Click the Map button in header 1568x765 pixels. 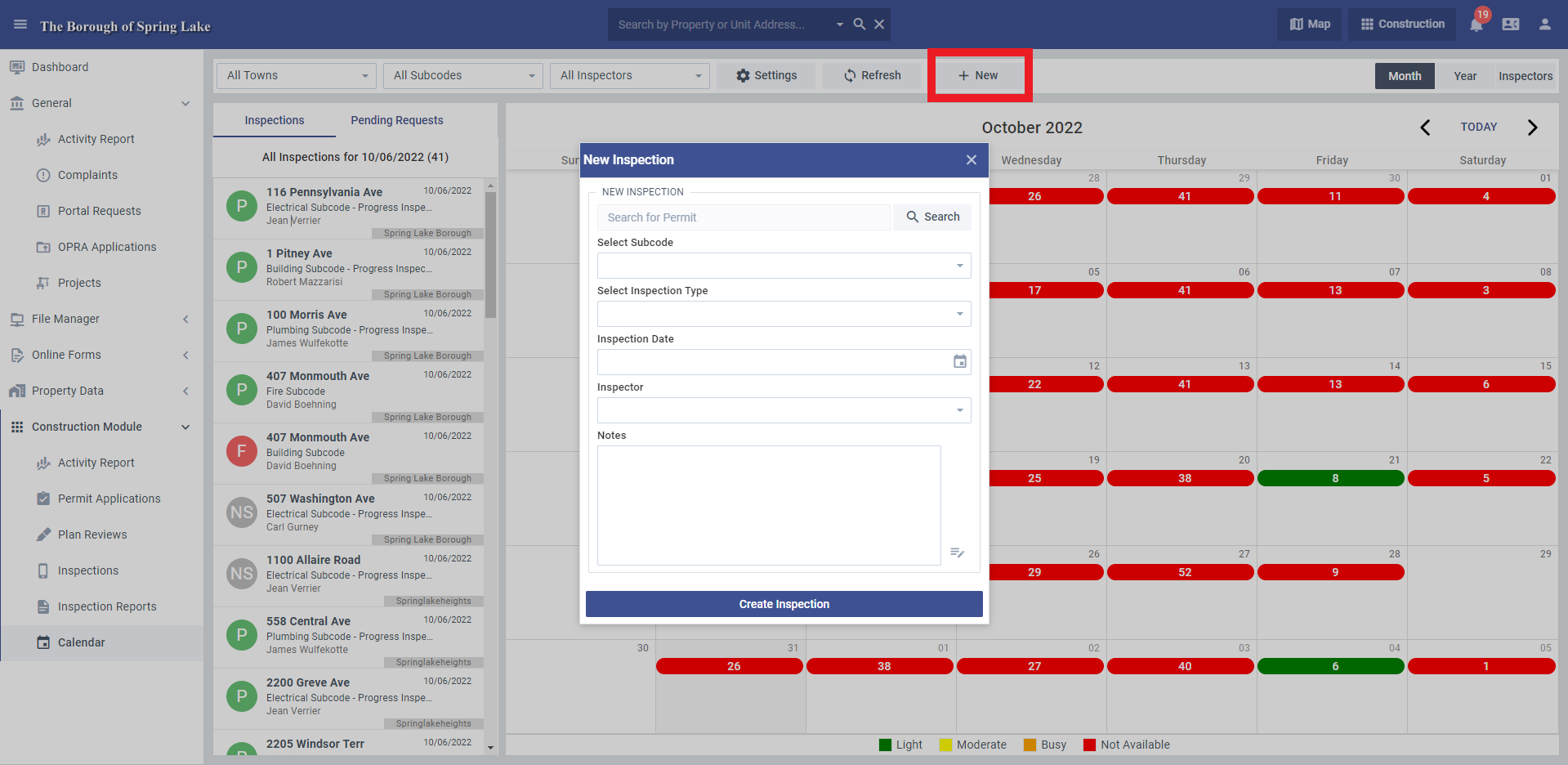(x=1310, y=25)
